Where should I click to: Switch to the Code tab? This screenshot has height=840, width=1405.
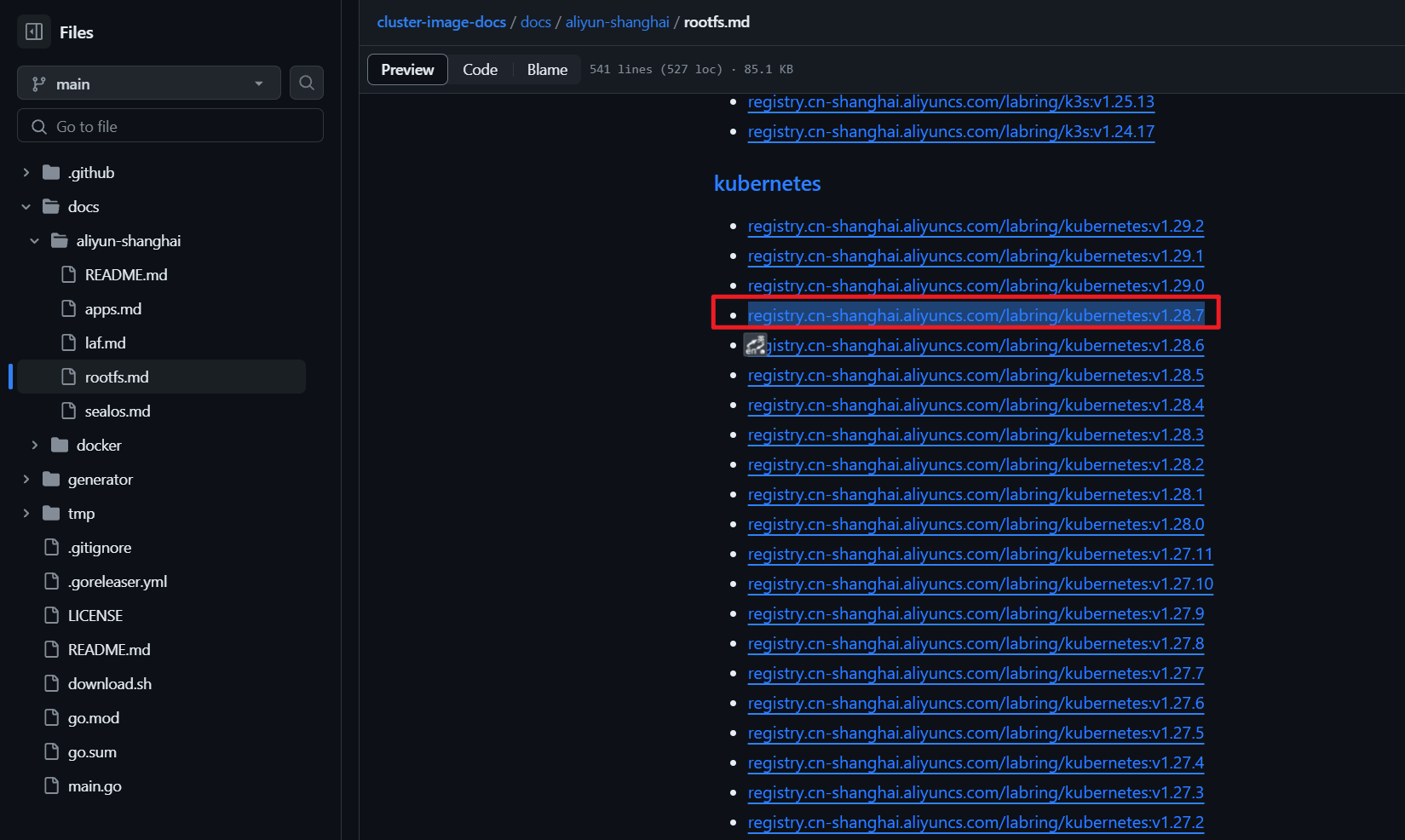tap(481, 70)
